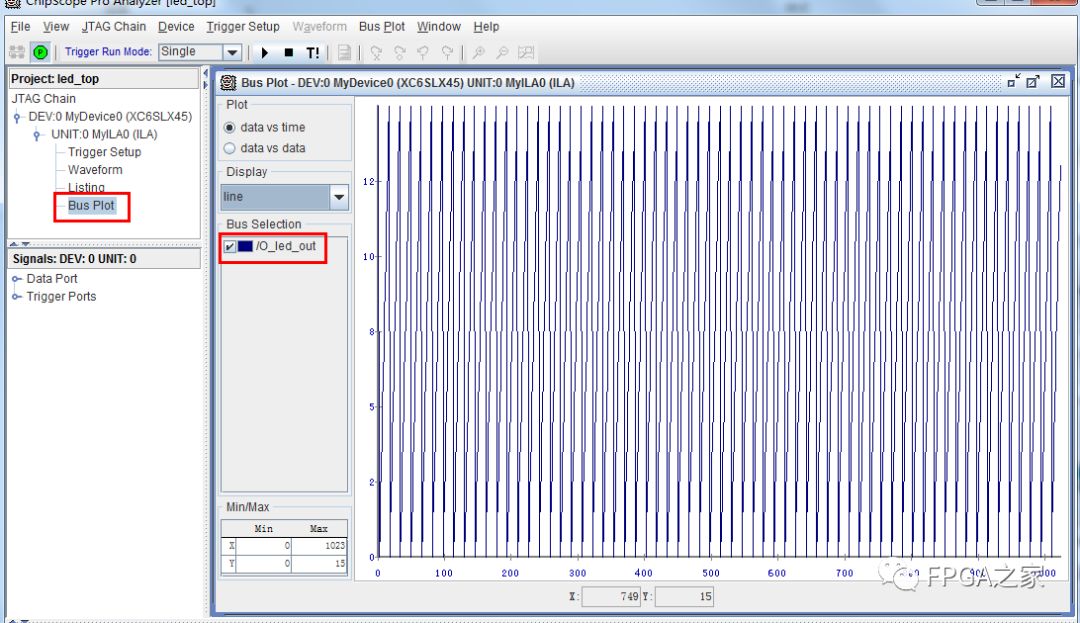Stop acquisition with the square stop icon
The image size is (1080, 623).
(x=289, y=52)
